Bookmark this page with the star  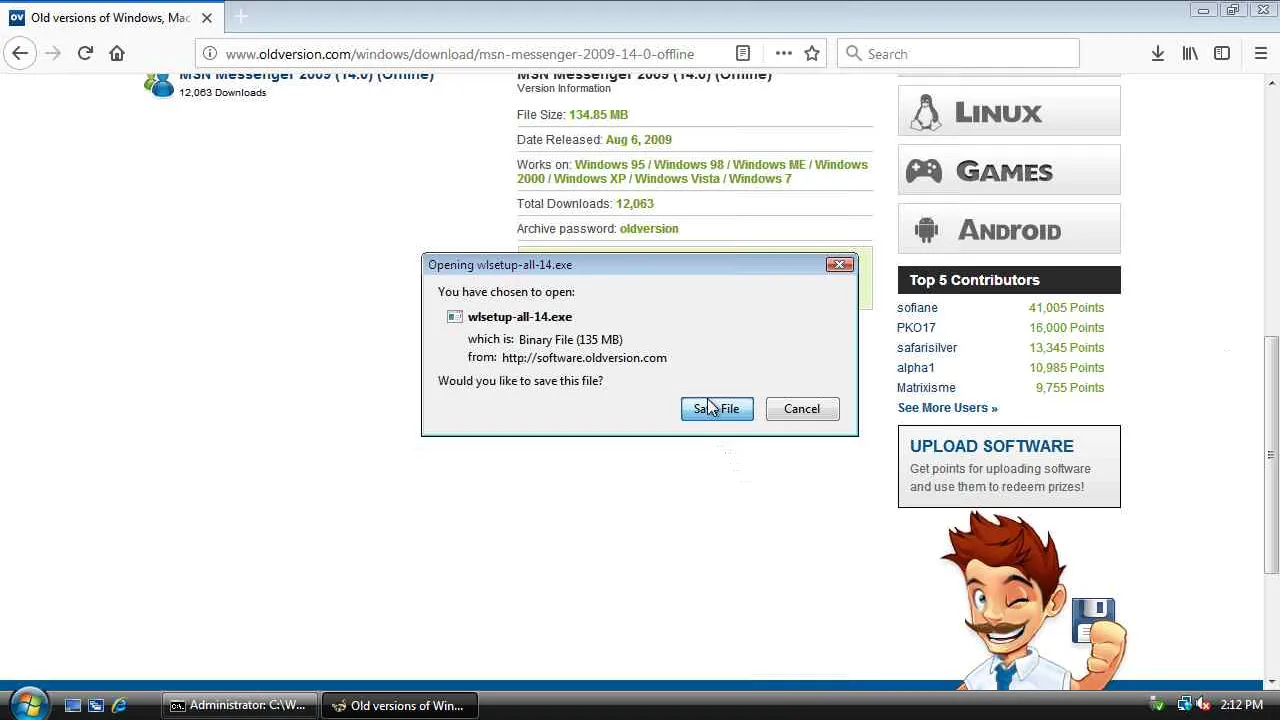(x=812, y=54)
